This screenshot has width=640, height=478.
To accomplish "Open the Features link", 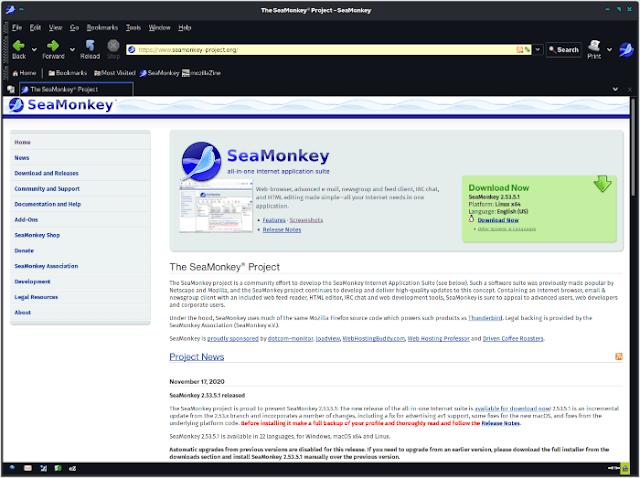I will [274, 220].
